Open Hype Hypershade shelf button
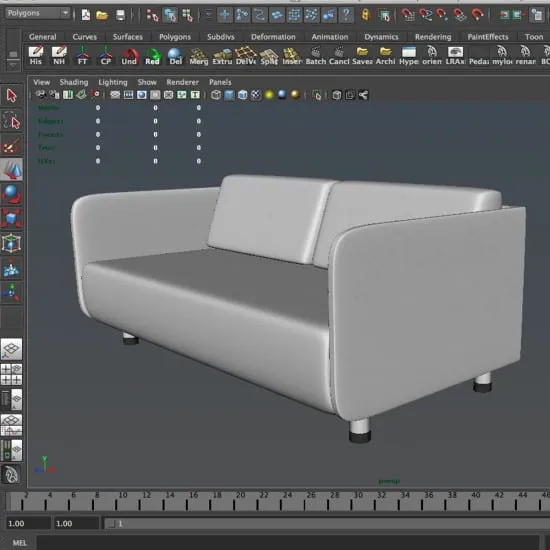Viewport: 550px width, 550px height. 409,55
